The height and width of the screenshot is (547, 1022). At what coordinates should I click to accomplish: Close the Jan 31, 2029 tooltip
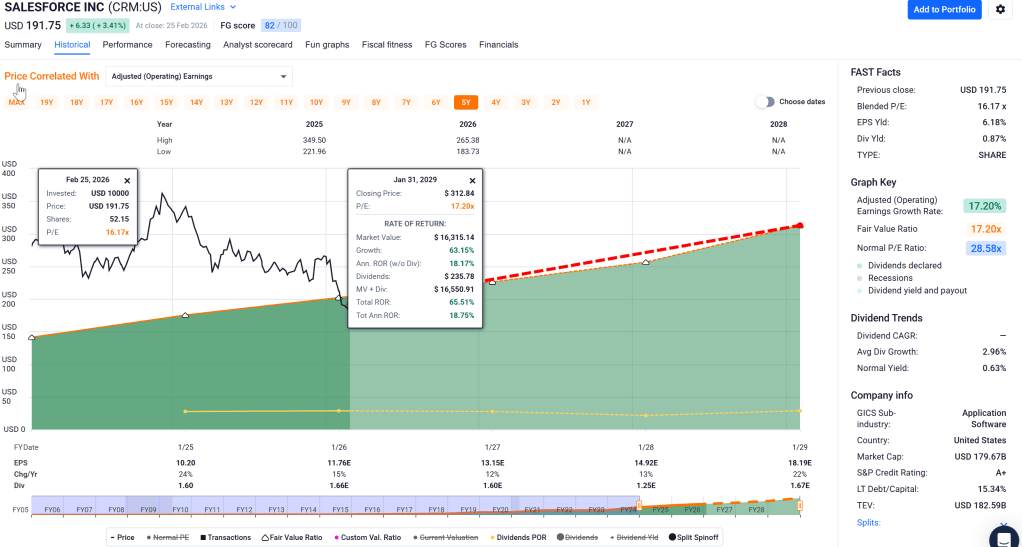click(472, 181)
